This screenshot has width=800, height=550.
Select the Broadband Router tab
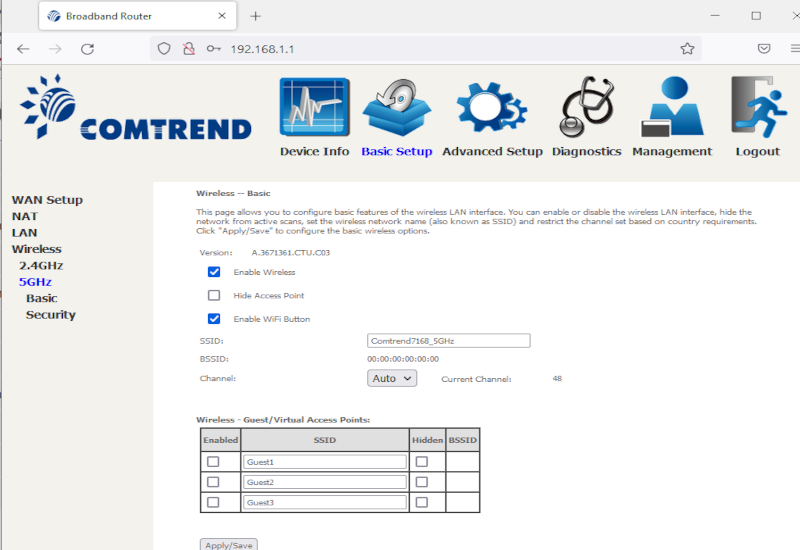point(138,16)
